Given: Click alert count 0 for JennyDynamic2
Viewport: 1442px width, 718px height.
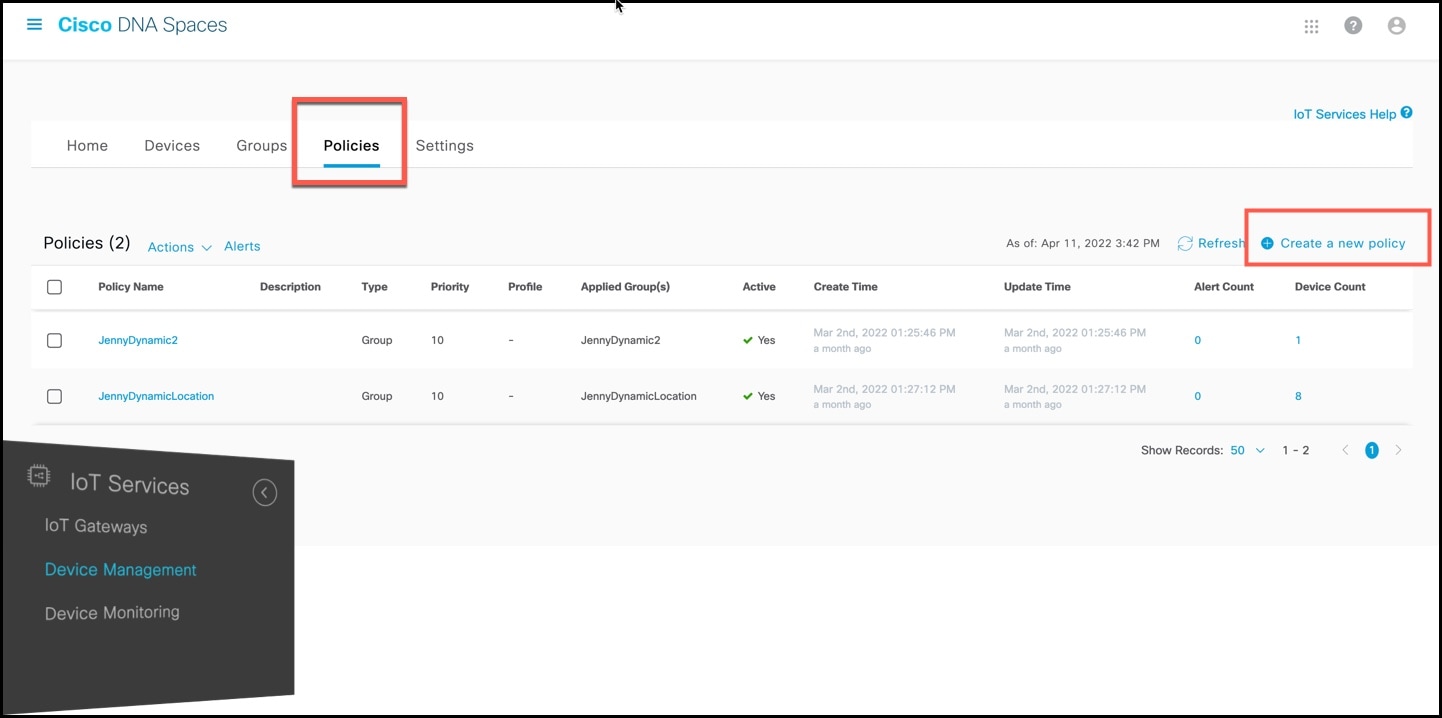Looking at the screenshot, I should point(1198,340).
